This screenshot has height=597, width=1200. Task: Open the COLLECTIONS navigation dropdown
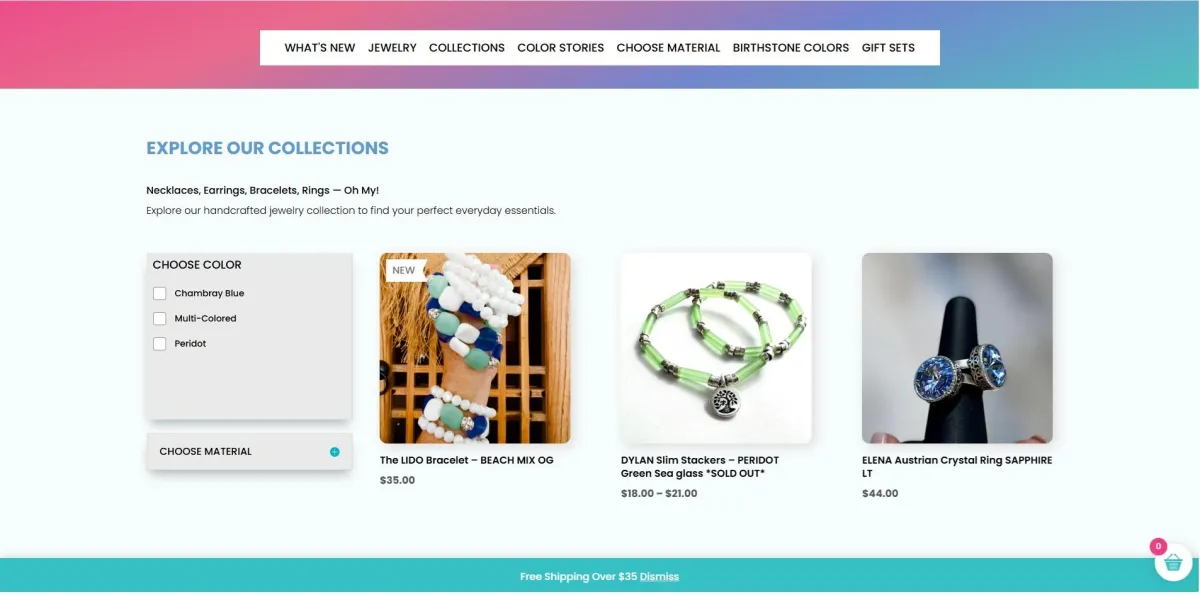pyautogui.click(x=467, y=48)
